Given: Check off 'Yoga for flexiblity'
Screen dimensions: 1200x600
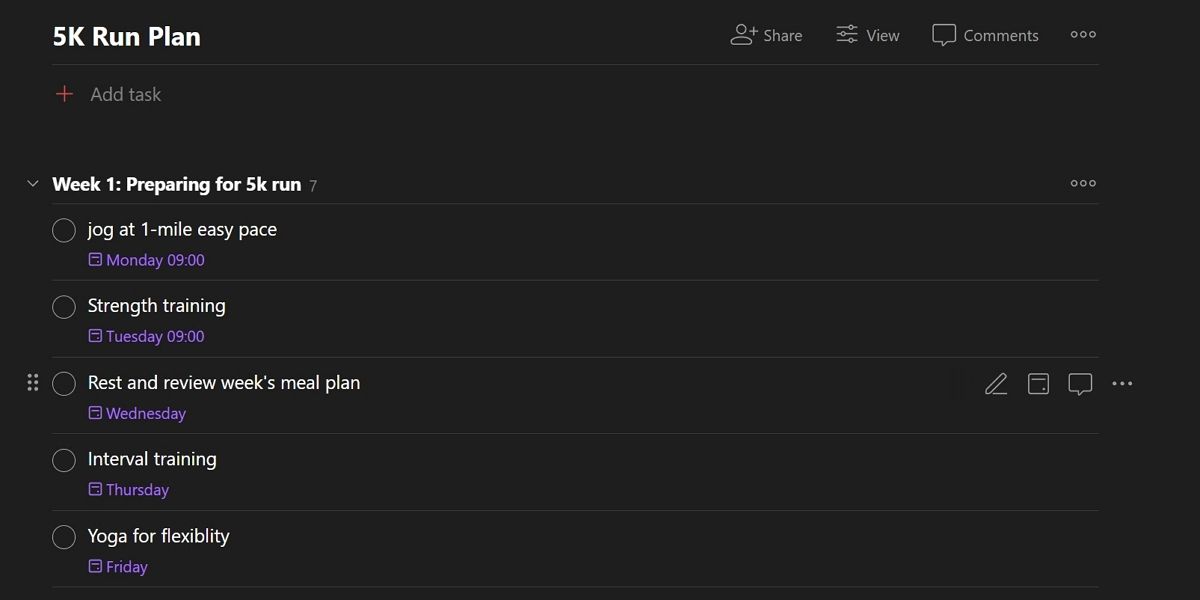Looking at the screenshot, I should (x=64, y=537).
